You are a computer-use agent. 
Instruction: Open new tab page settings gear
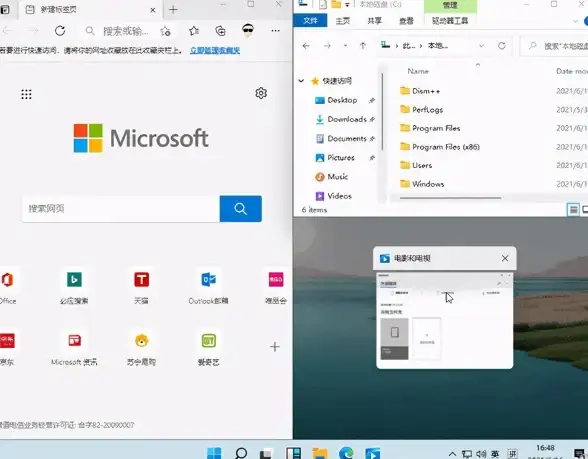261,93
